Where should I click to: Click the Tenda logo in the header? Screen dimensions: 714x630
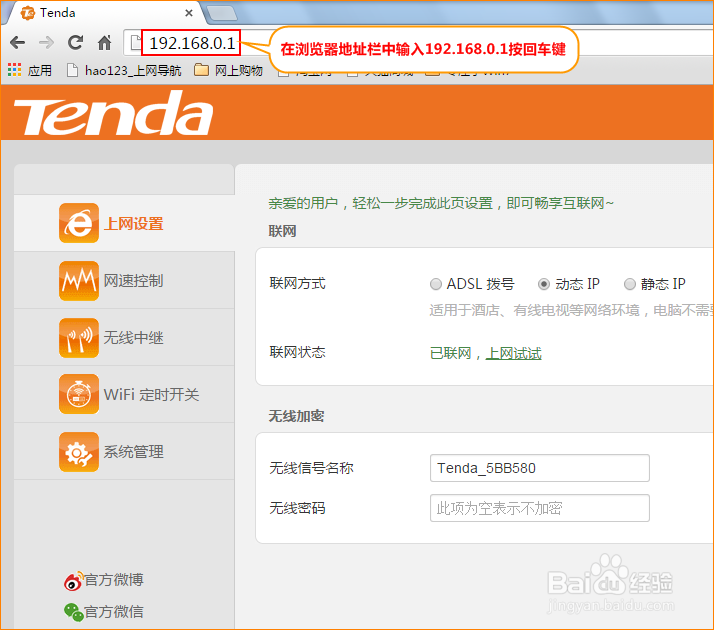[x=113, y=112]
